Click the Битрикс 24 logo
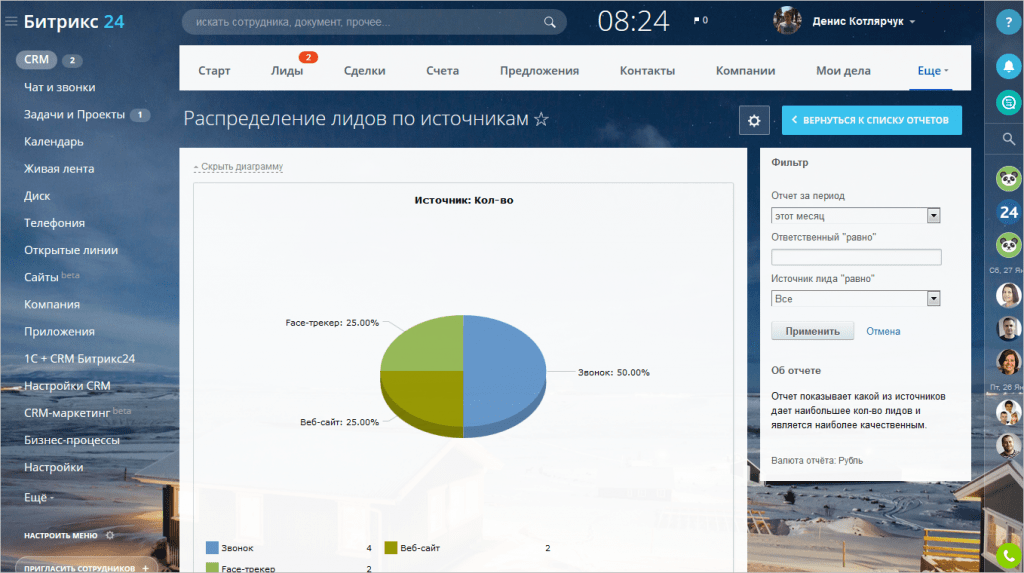Screen dimensions: 1024x573 [x=74, y=22]
